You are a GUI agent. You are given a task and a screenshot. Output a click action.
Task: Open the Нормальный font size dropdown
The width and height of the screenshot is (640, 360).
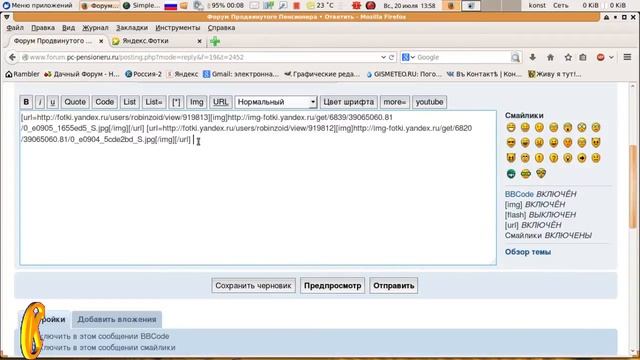click(x=276, y=102)
